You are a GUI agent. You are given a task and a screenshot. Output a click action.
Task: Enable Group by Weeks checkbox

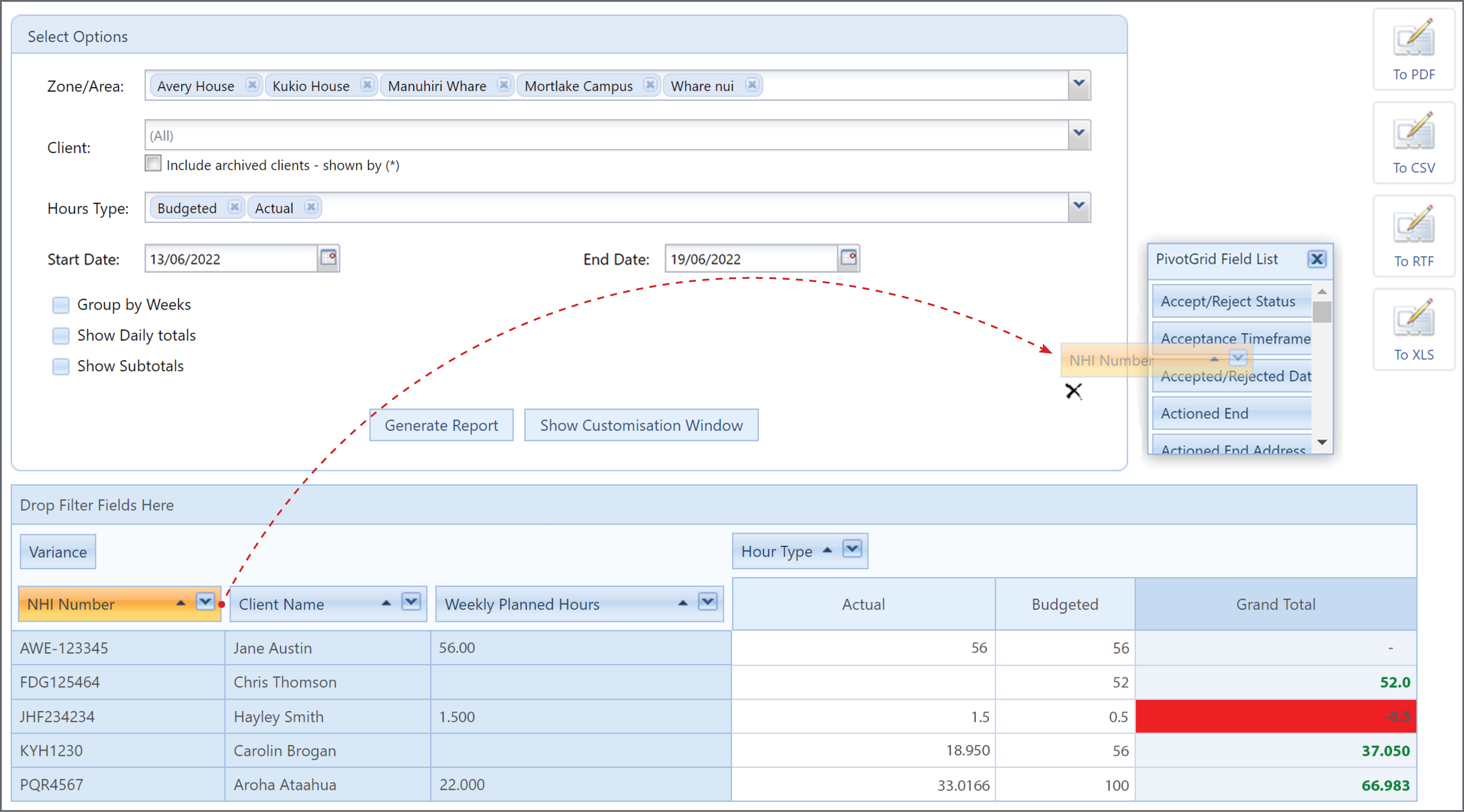coord(61,305)
